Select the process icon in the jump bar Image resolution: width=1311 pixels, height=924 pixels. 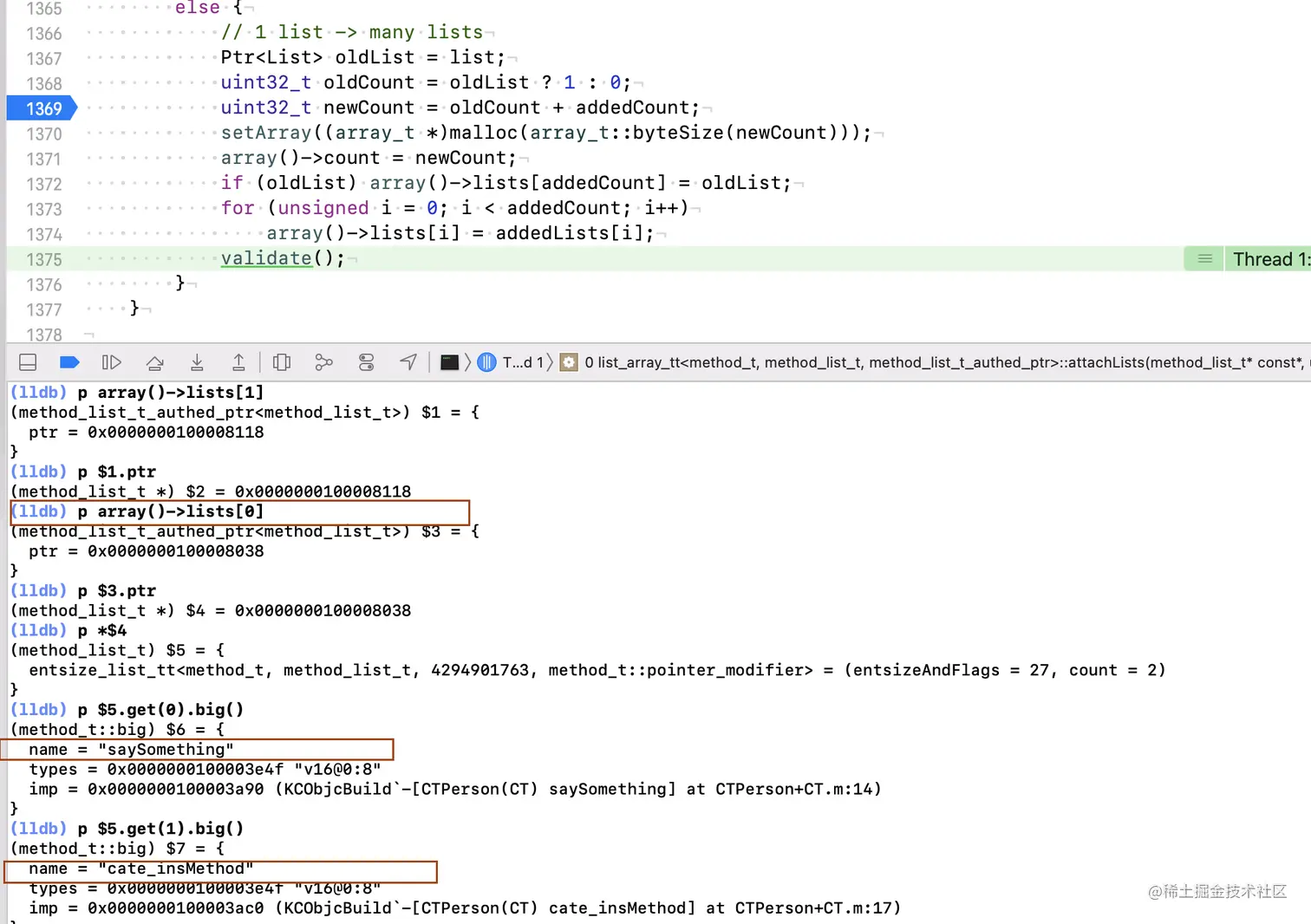[449, 362]
